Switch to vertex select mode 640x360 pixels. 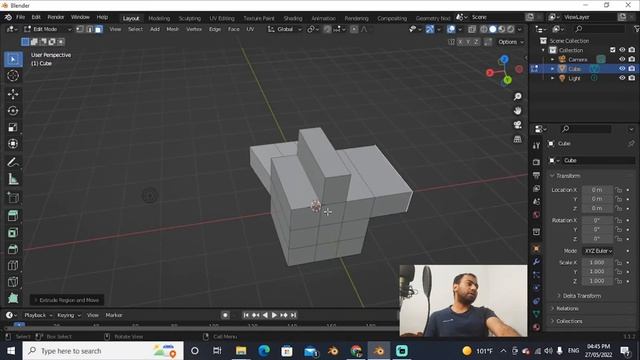[x=80, y=29]
